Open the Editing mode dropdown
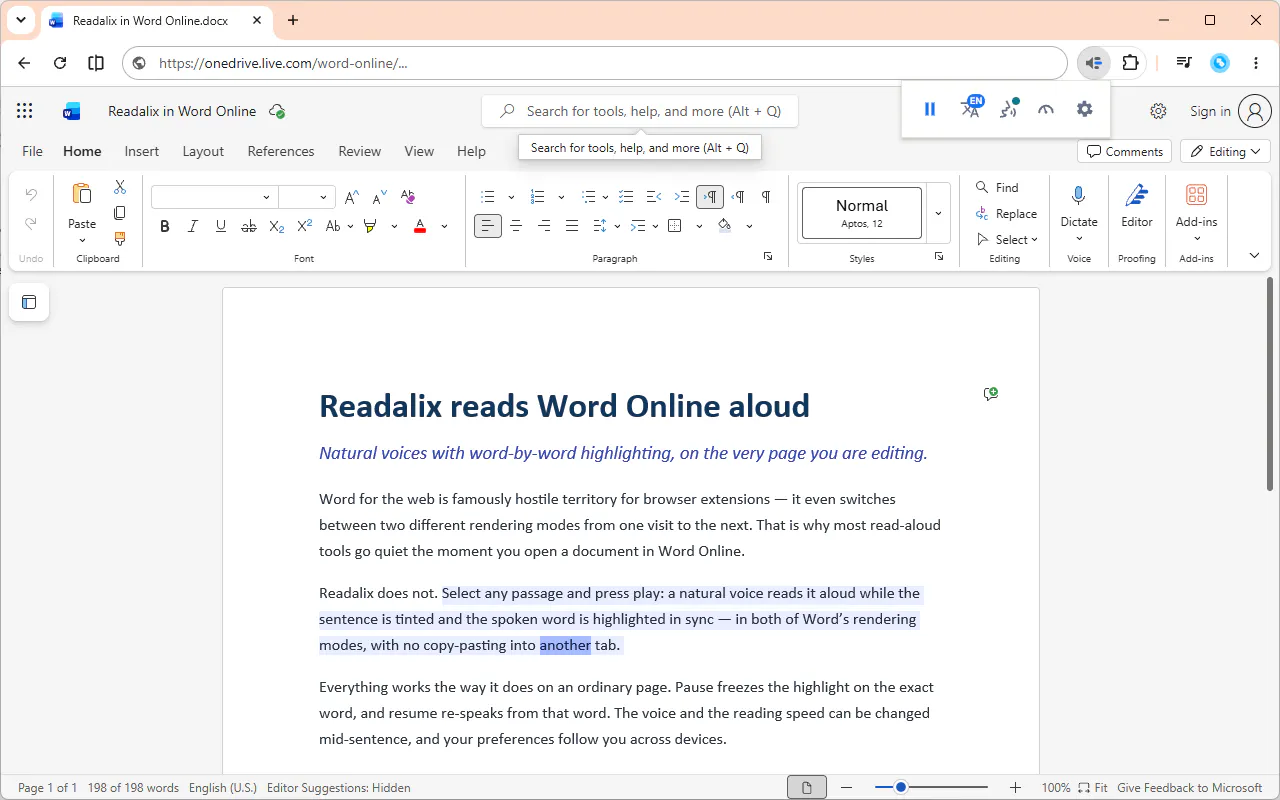 (1226, 152)
